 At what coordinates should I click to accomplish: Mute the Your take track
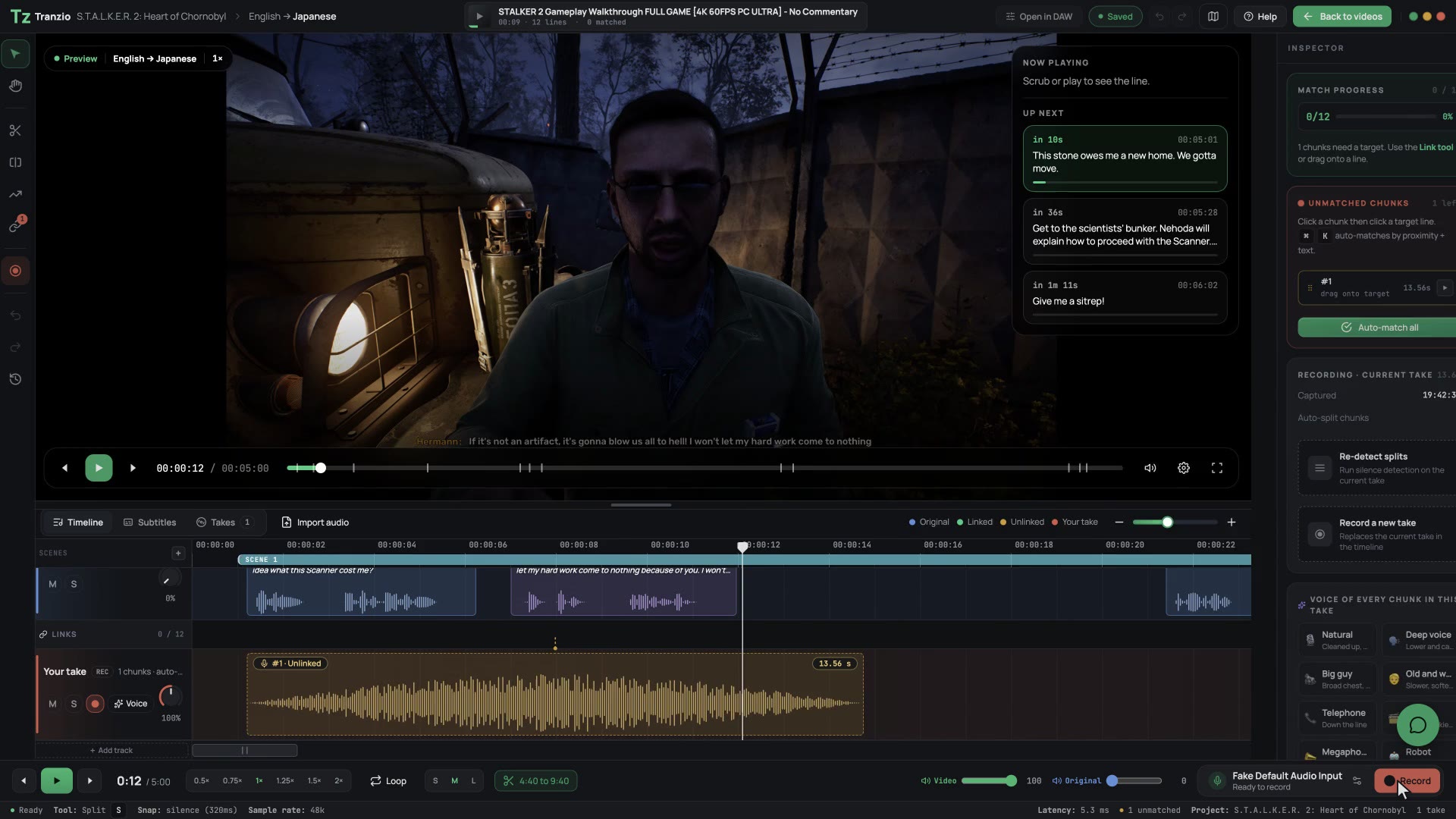pyautogui.click(x=52, y=704)
